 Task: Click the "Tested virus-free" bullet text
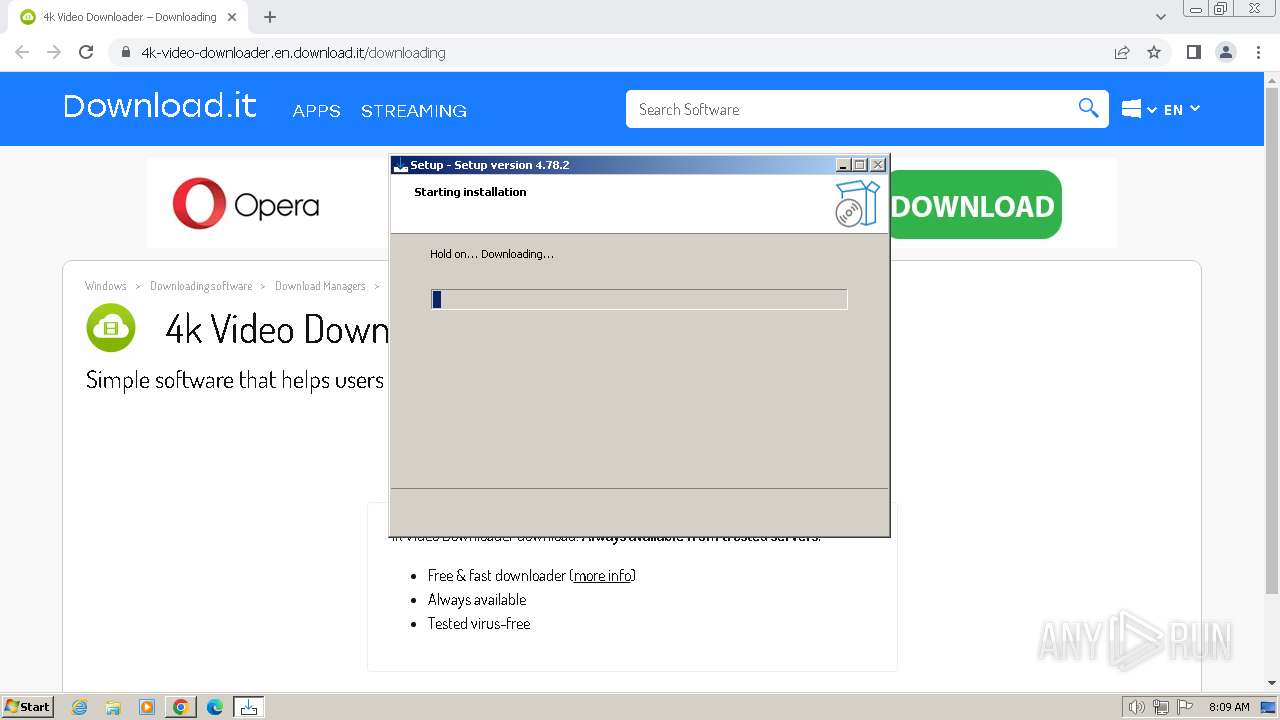pyautogui.click(x=479, y=623)
